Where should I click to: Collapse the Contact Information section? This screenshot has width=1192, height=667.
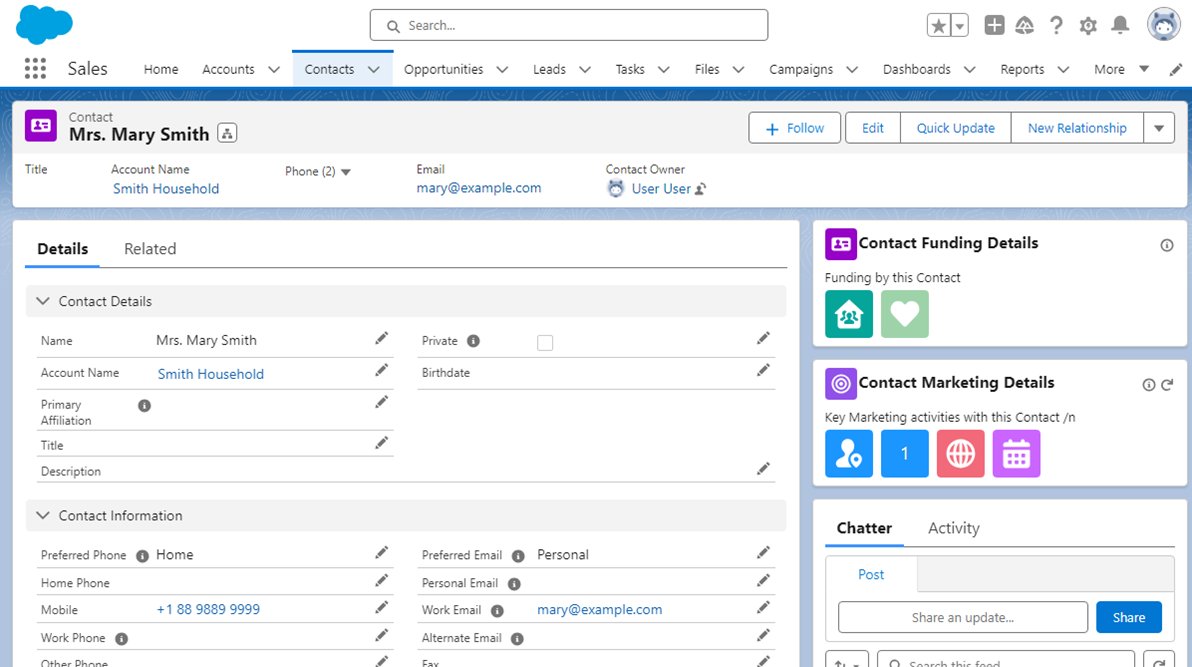pyautogui.click(x=43, y=516)
